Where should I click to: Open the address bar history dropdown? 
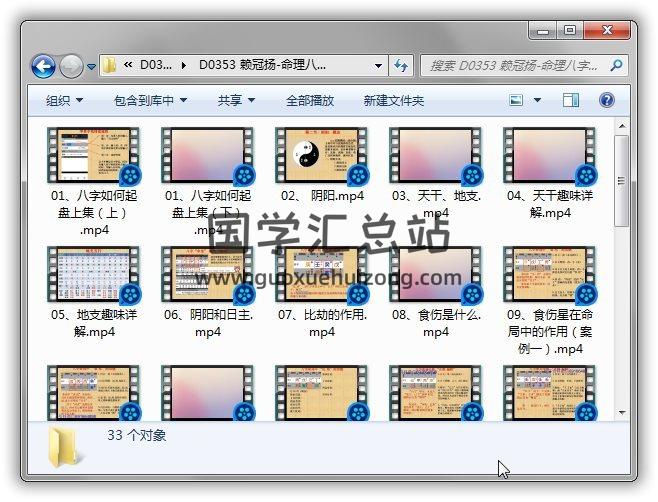coord(378,66)
